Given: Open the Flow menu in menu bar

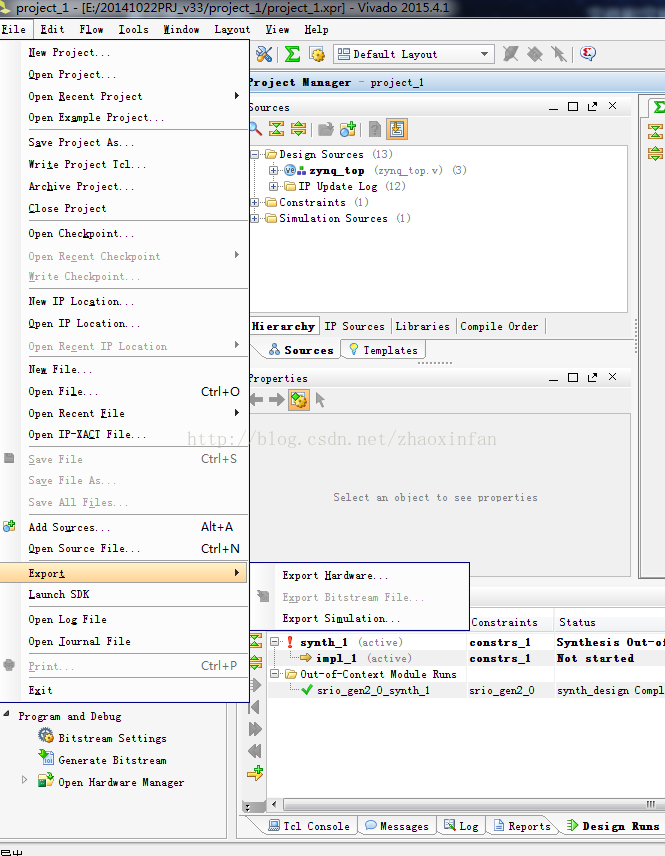Looking at the screenshot, I should (91, 29).
